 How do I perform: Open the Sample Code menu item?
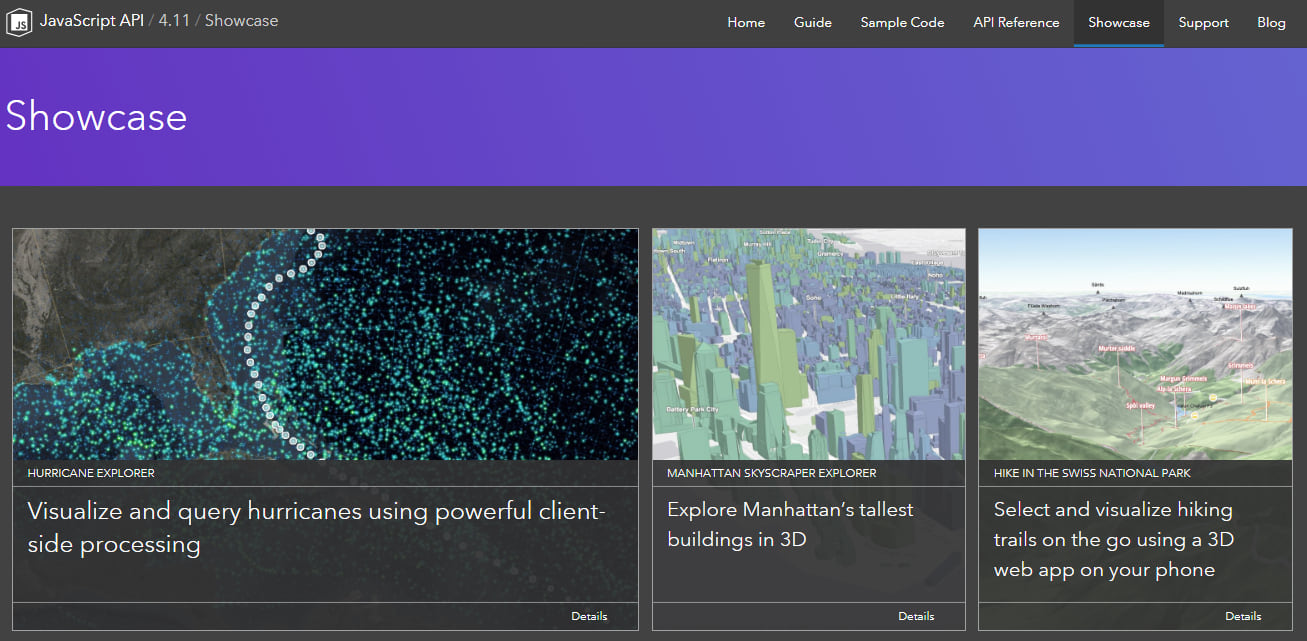[902, 22]
